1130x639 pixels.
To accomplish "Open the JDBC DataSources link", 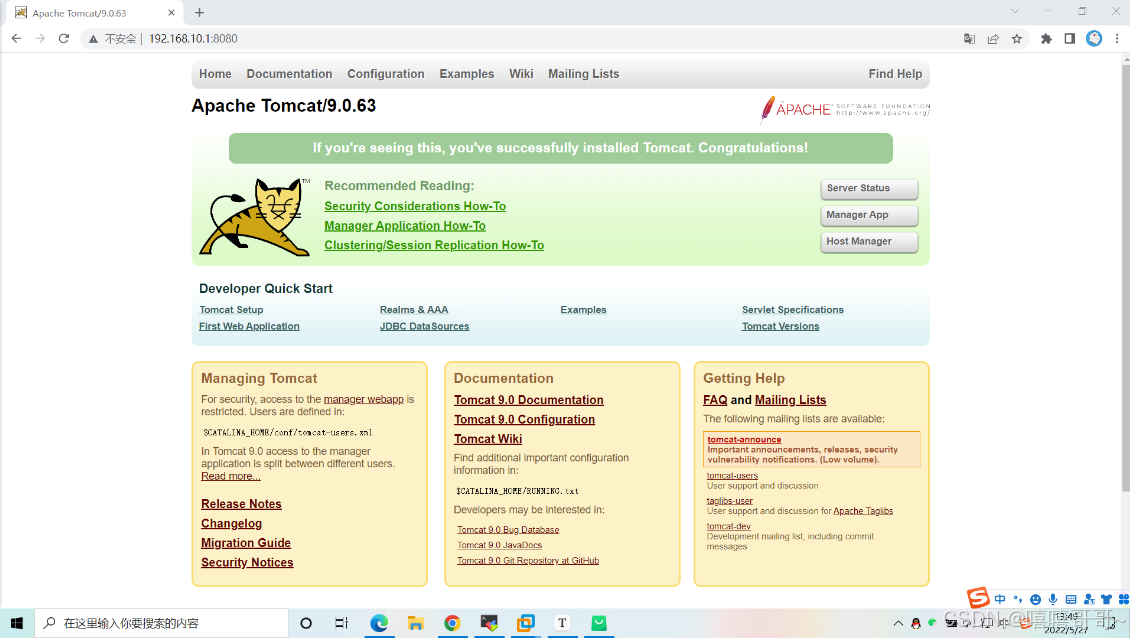I will pos(424,326).
